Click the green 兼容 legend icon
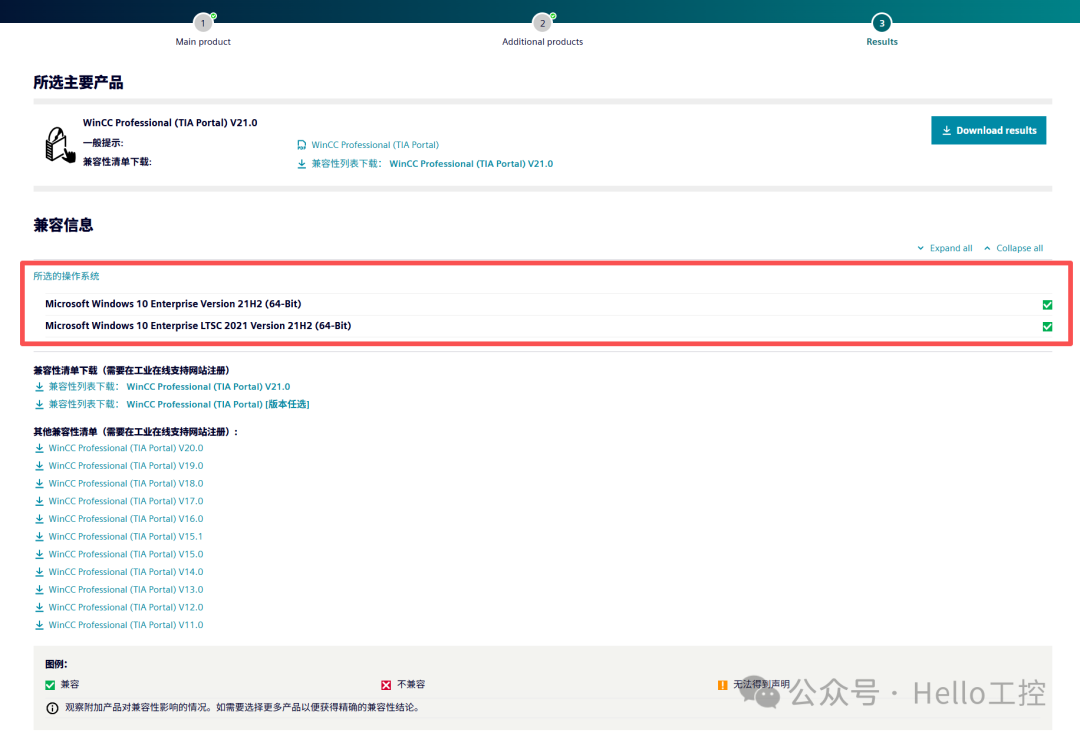The width and height of the screenshot is (1080, 736). (50, 685)
